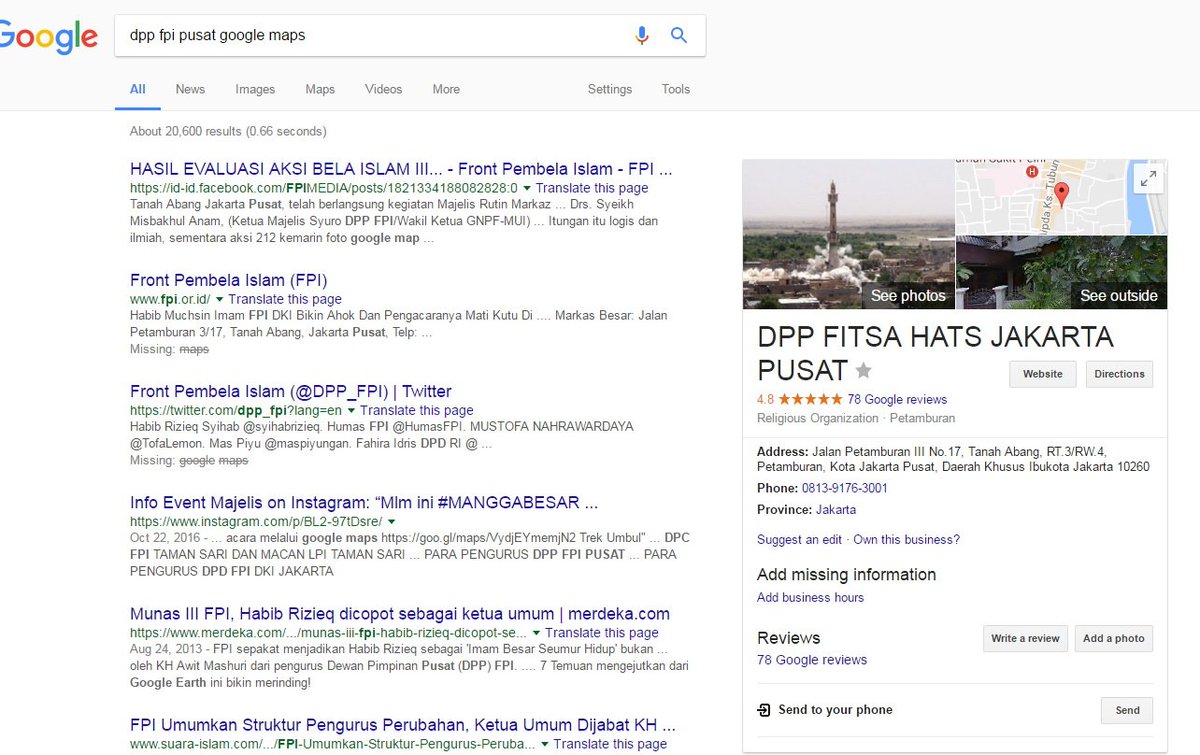1200x755 pixels.
Task: Open dropdown arrow next to instagram.com URL
Action: pyautogui.click(x=391, y=521)
